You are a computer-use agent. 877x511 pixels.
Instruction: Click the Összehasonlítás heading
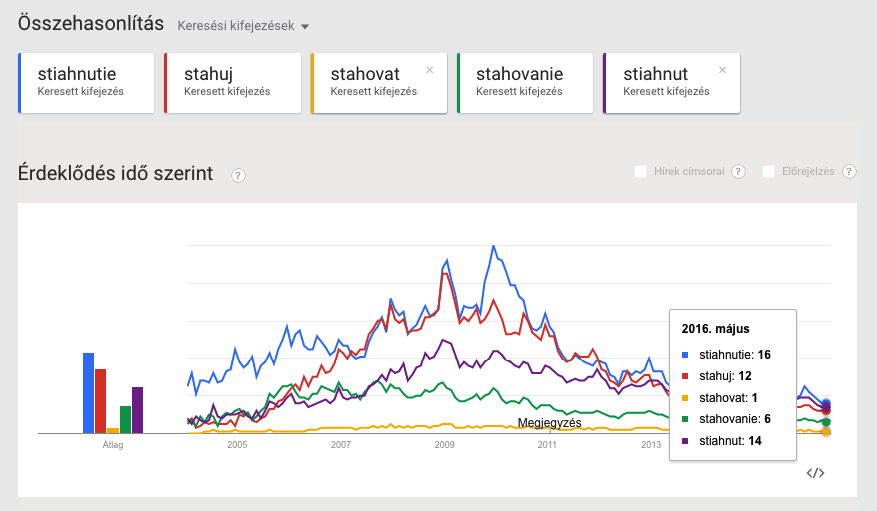(91, 23)
